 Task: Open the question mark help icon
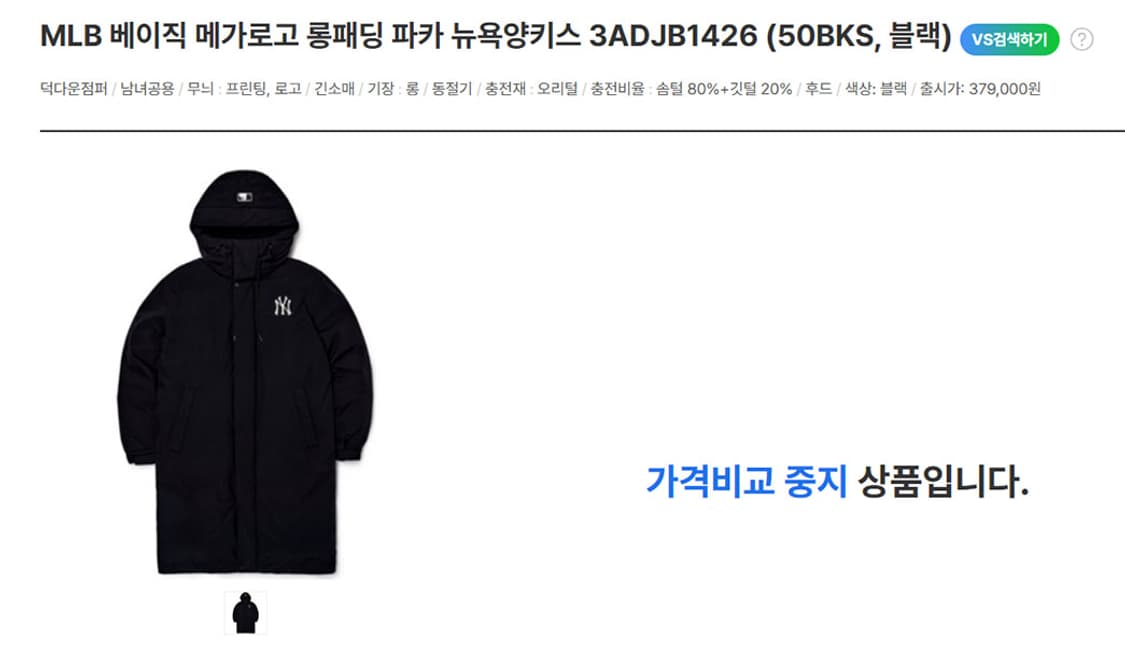click(x=1081, y=39)
